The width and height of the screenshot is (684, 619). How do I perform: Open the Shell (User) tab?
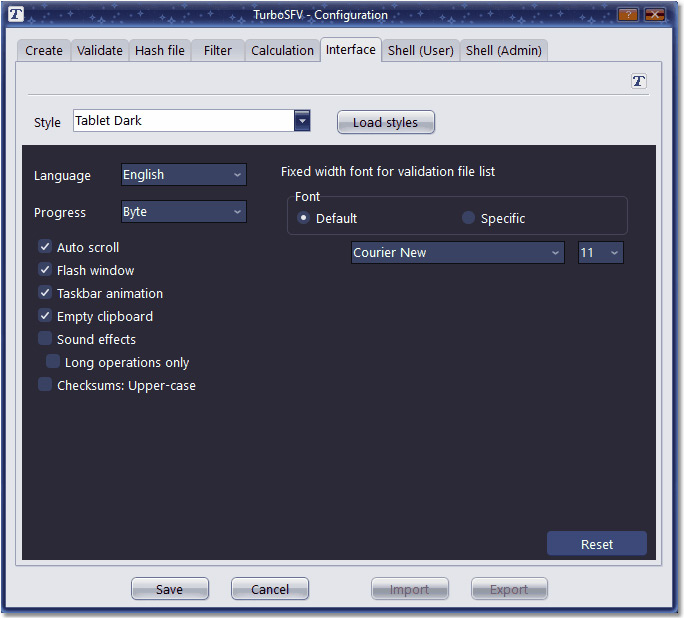point(421,51)
